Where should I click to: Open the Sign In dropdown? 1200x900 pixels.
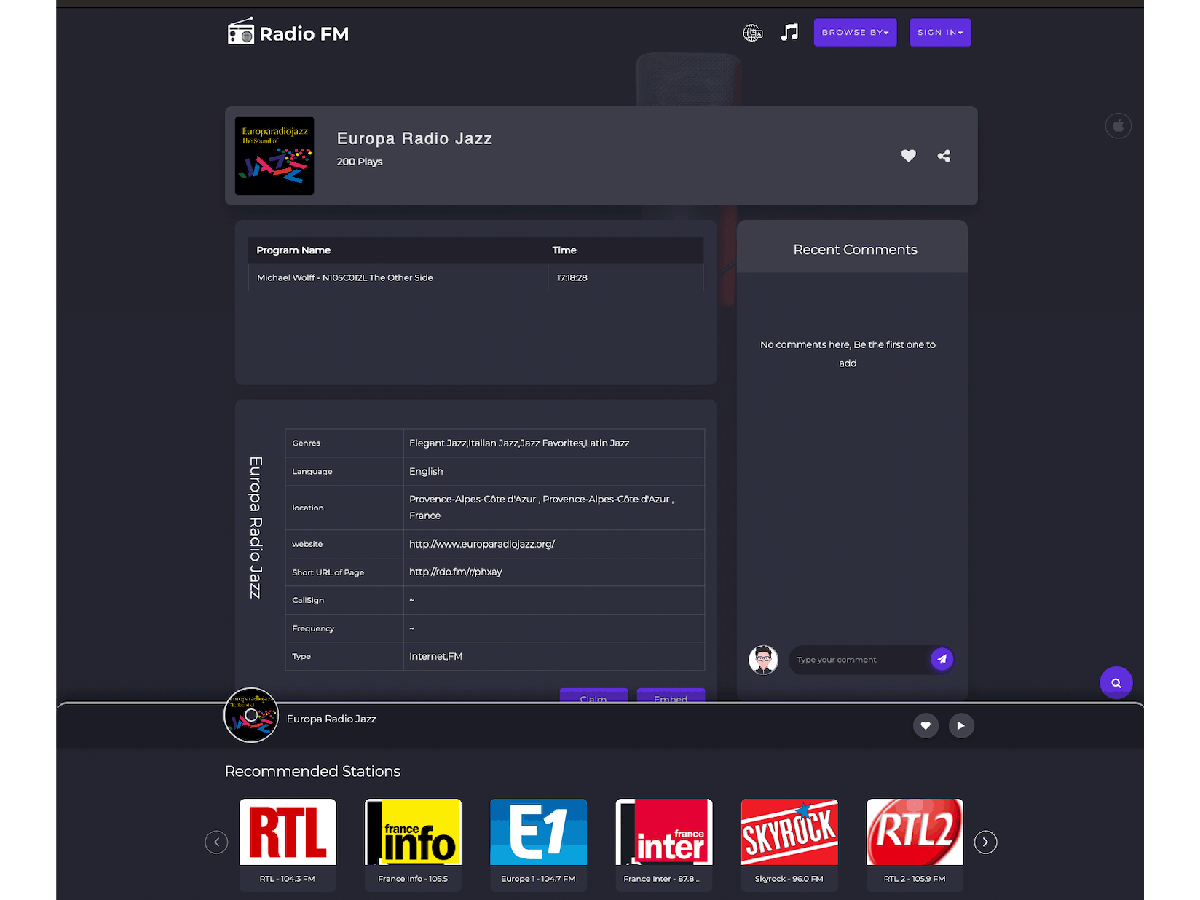[940, 33]
